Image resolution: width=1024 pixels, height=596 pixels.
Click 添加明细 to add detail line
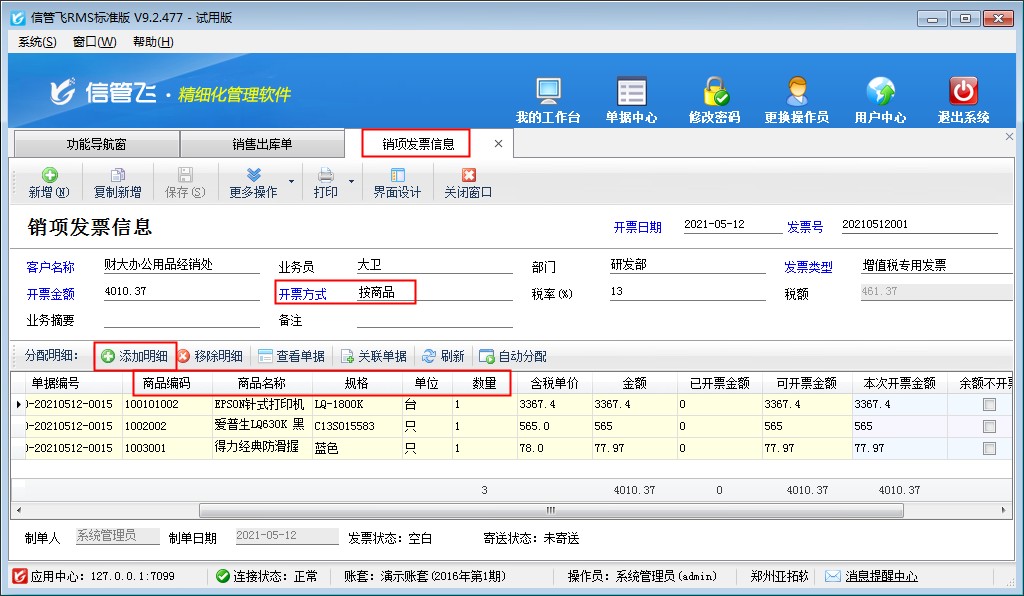136,355
